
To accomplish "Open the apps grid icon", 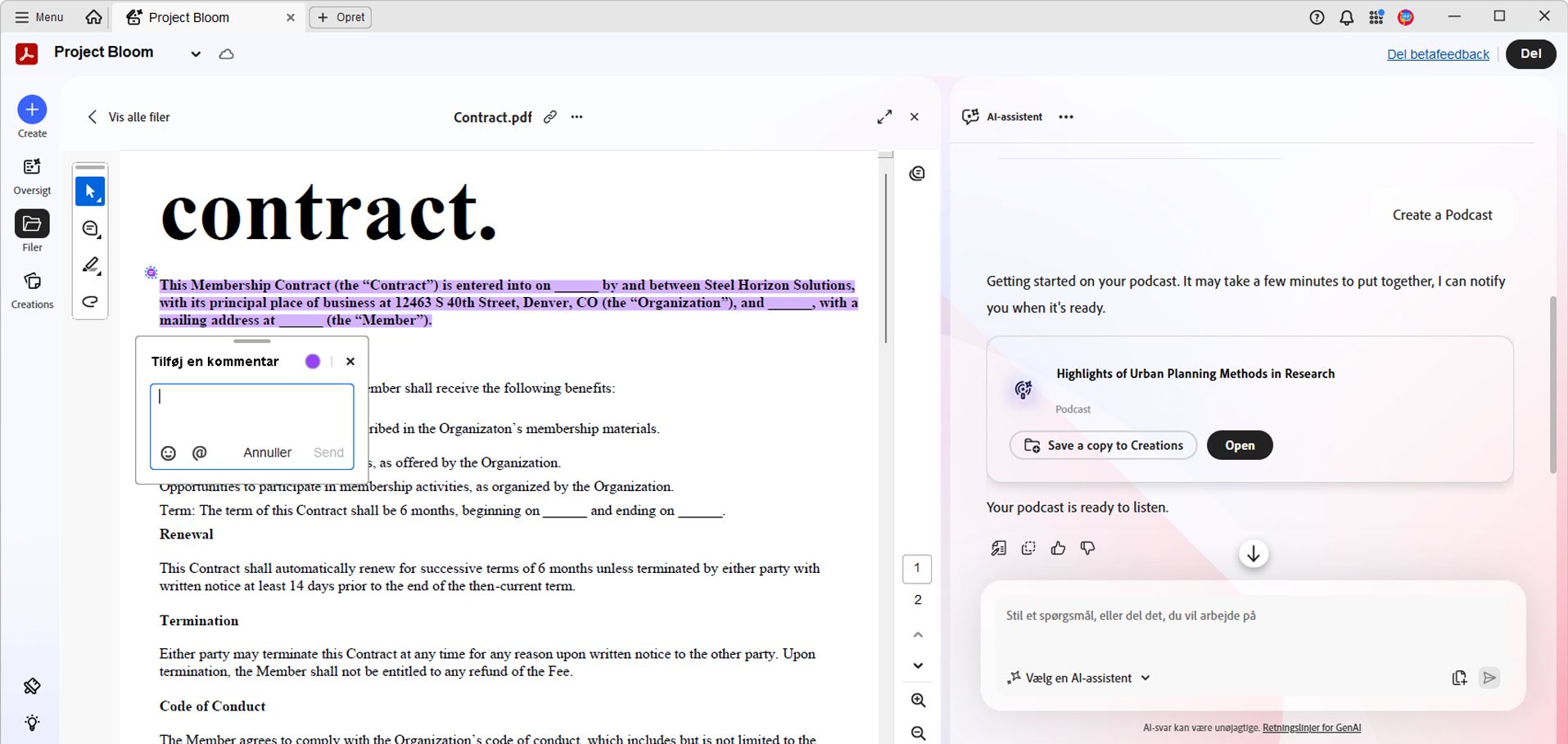I will point(1376,17).
